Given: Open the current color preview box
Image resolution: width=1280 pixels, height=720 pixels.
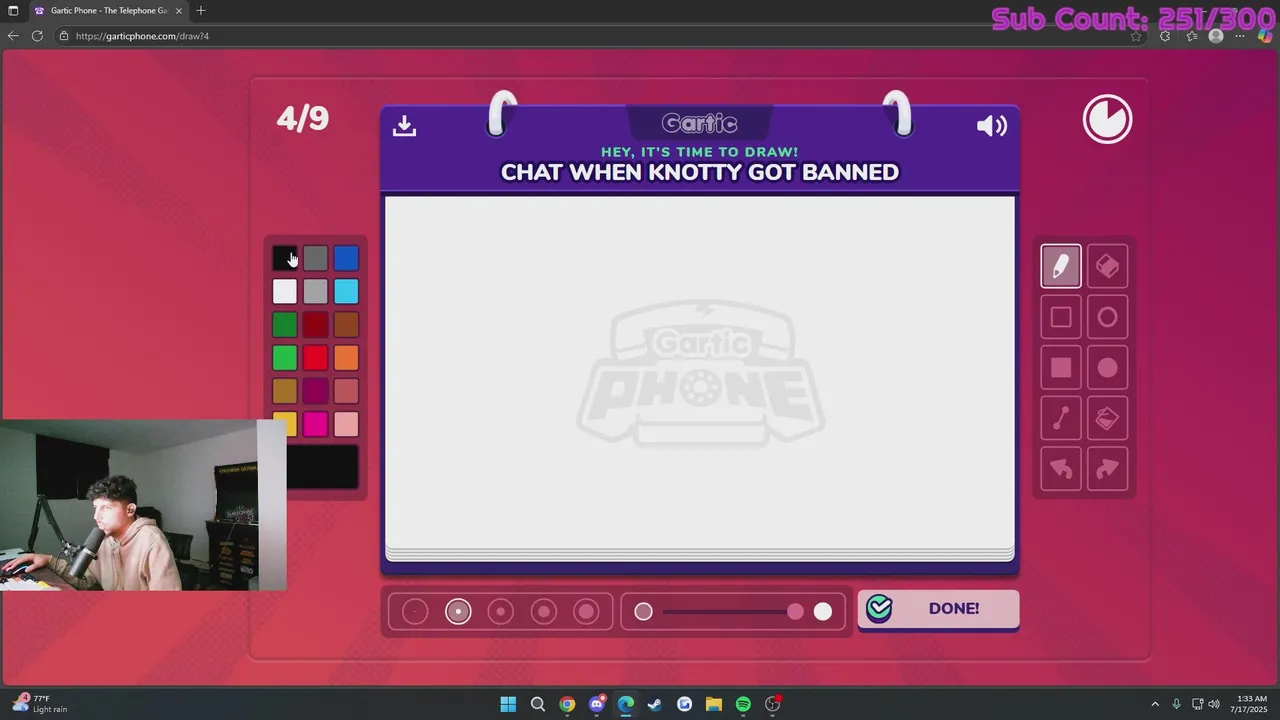Looking at the screenshot, I should 322,467.
